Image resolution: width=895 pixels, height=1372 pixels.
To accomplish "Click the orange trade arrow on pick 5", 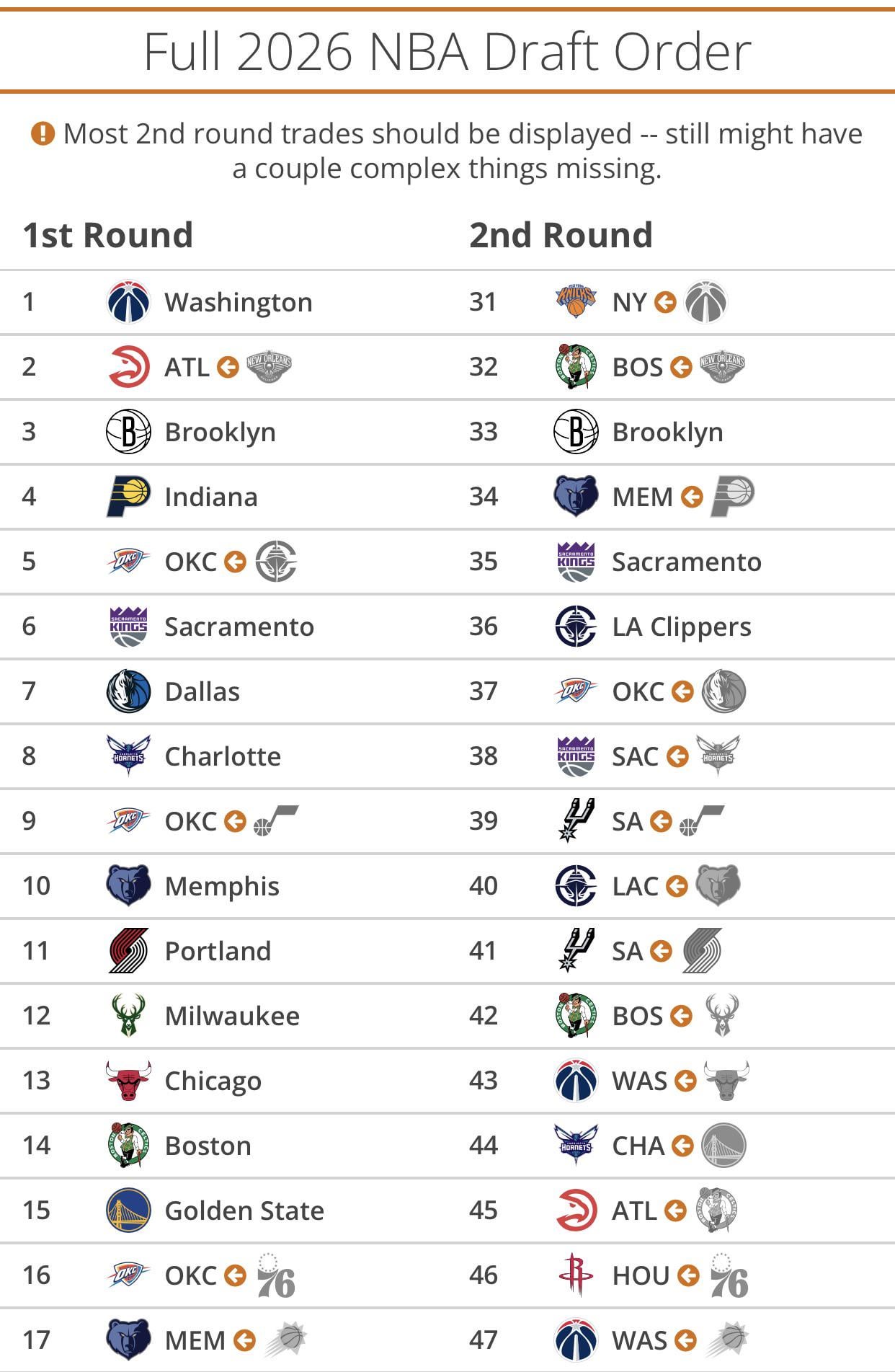I will pos(235,562).
